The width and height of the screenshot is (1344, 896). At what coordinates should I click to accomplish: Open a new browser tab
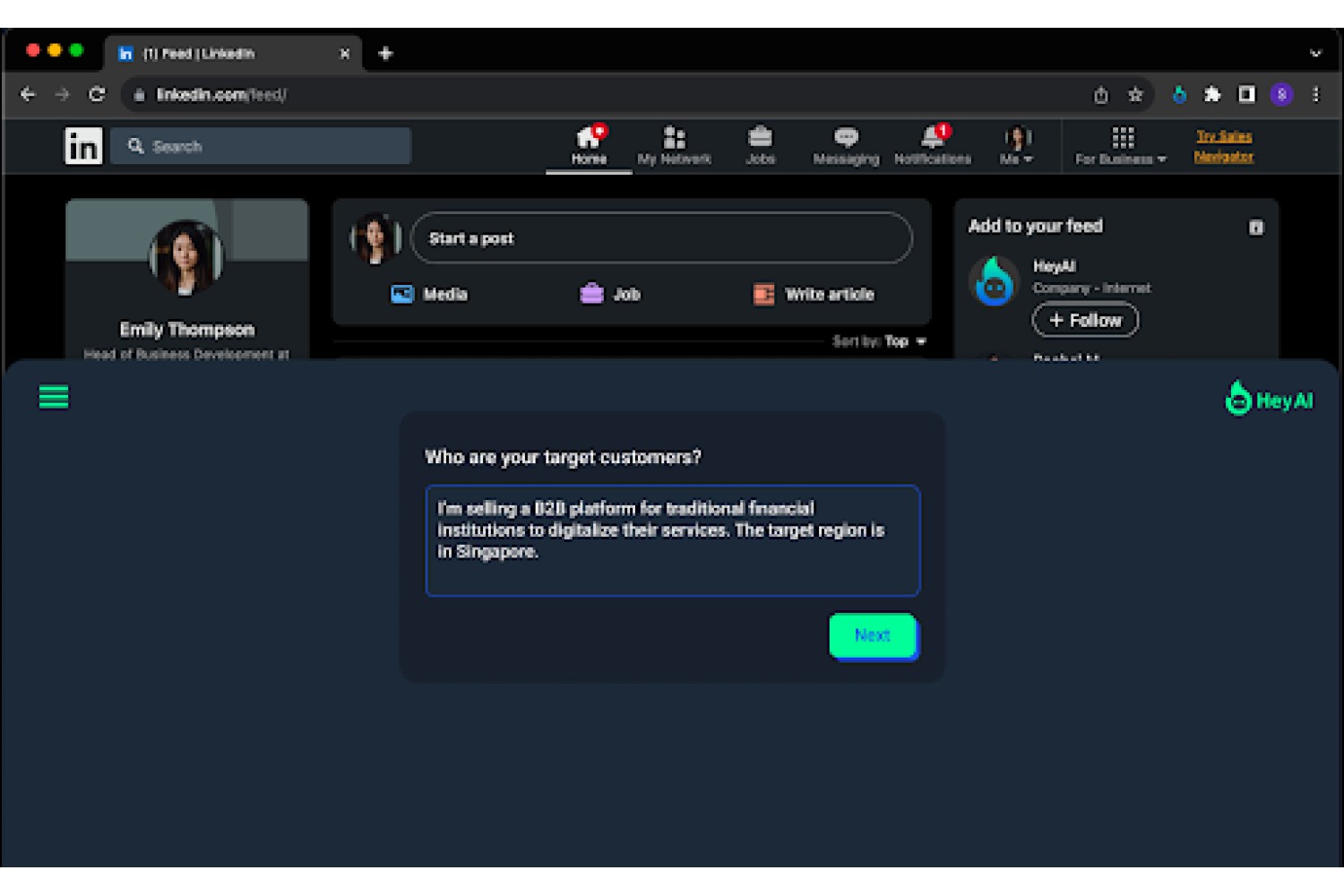click(385, 54)
